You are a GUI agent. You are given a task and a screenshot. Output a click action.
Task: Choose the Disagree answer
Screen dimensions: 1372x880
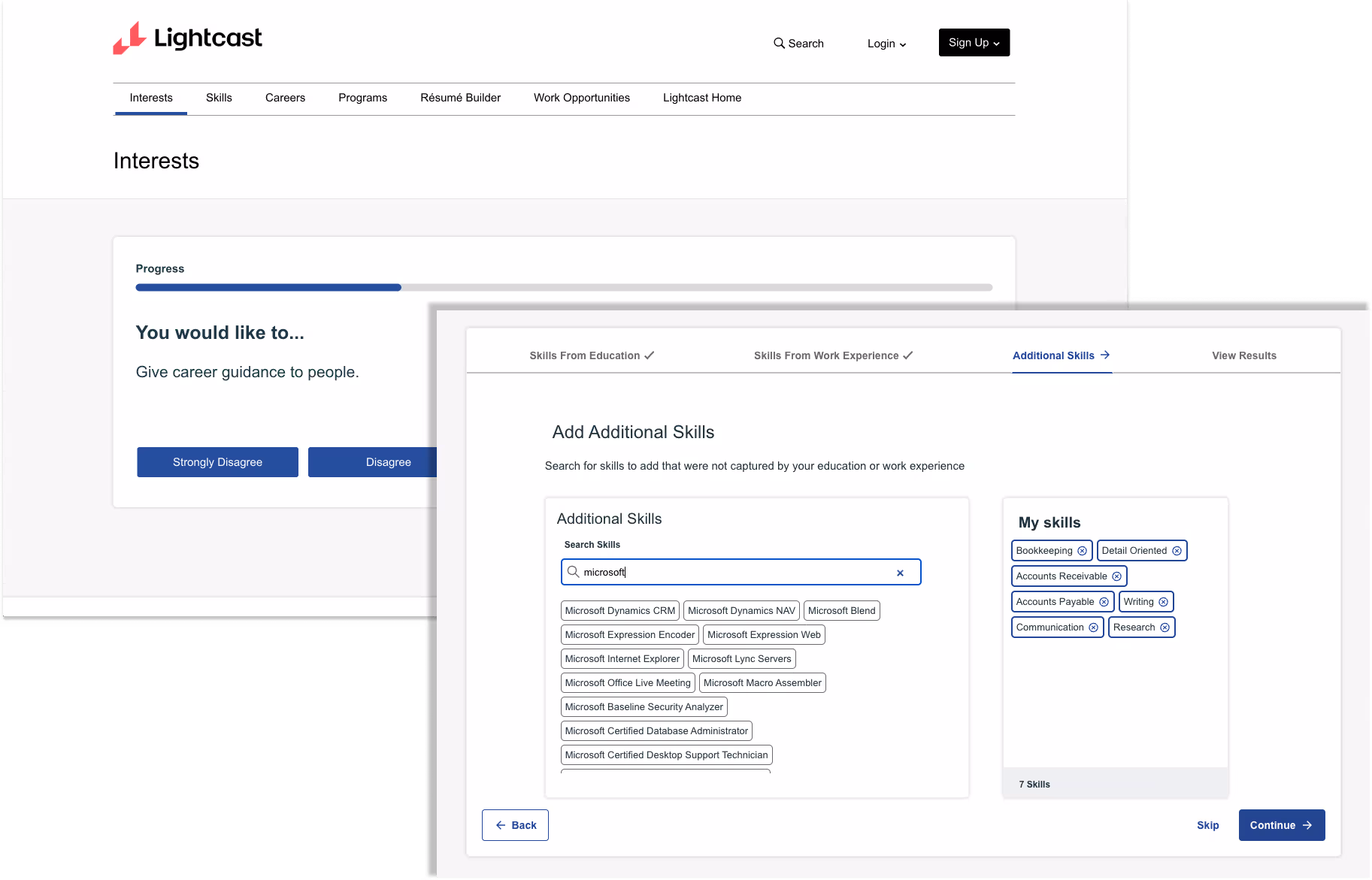[373, 462]
